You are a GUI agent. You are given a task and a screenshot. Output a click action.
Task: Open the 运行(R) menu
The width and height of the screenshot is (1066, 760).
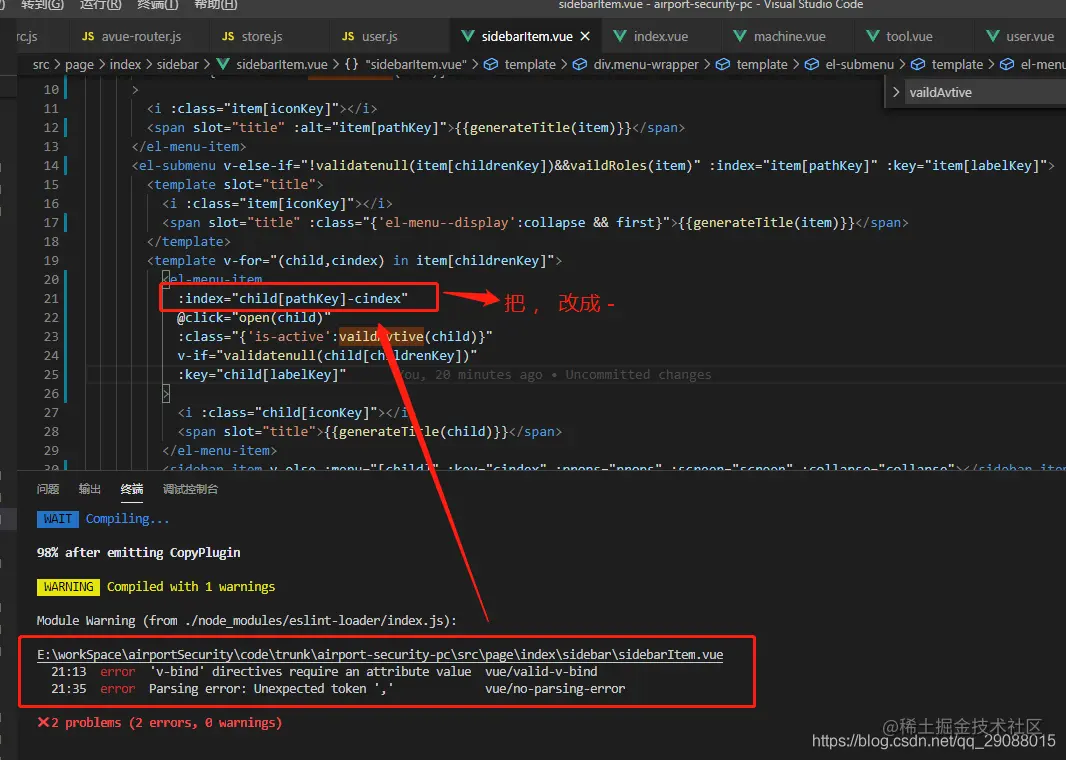point(101,5)
